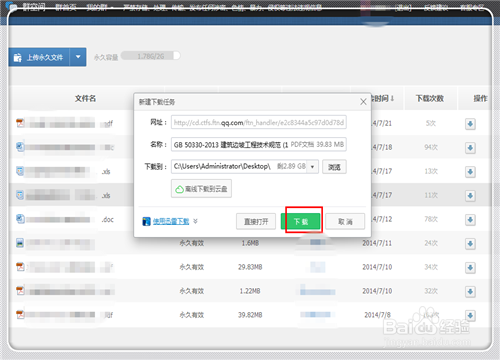Click the upload permanent file button (上传永久文件)
Image resolution: width=500 pixels, height=360 pixels.
pos(39,57)
